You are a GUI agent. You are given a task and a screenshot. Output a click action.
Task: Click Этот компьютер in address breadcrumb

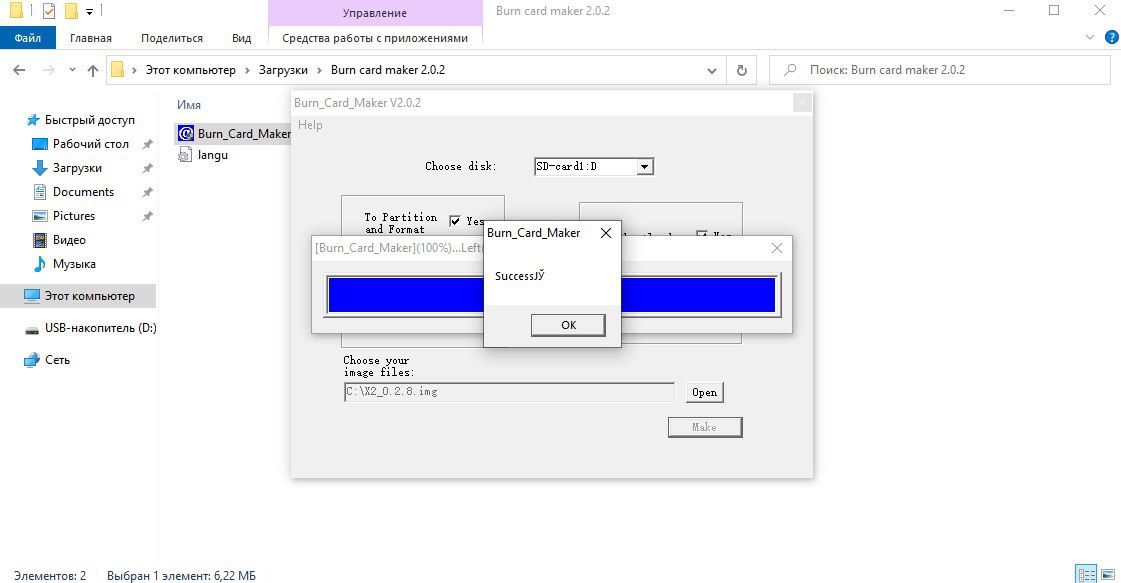[x=190, y=70]
